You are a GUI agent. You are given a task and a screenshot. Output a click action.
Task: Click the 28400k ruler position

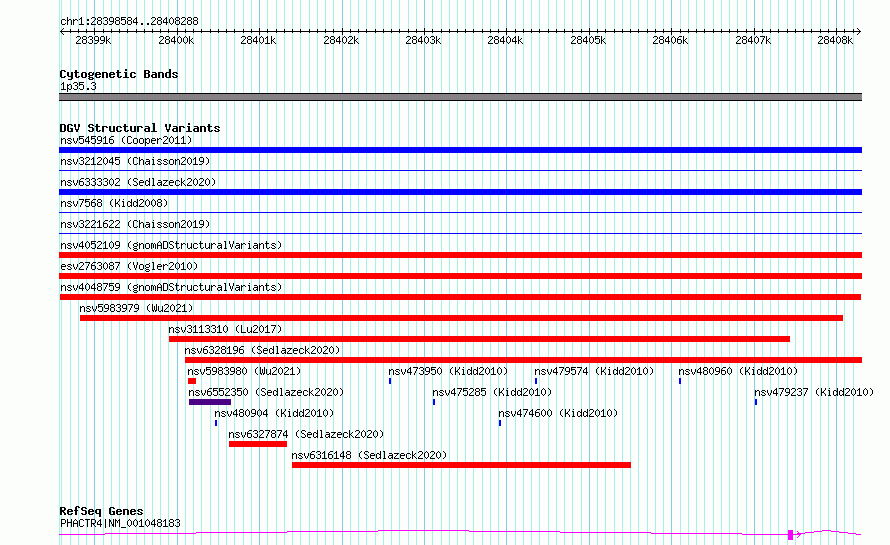[x=176, y=40]
